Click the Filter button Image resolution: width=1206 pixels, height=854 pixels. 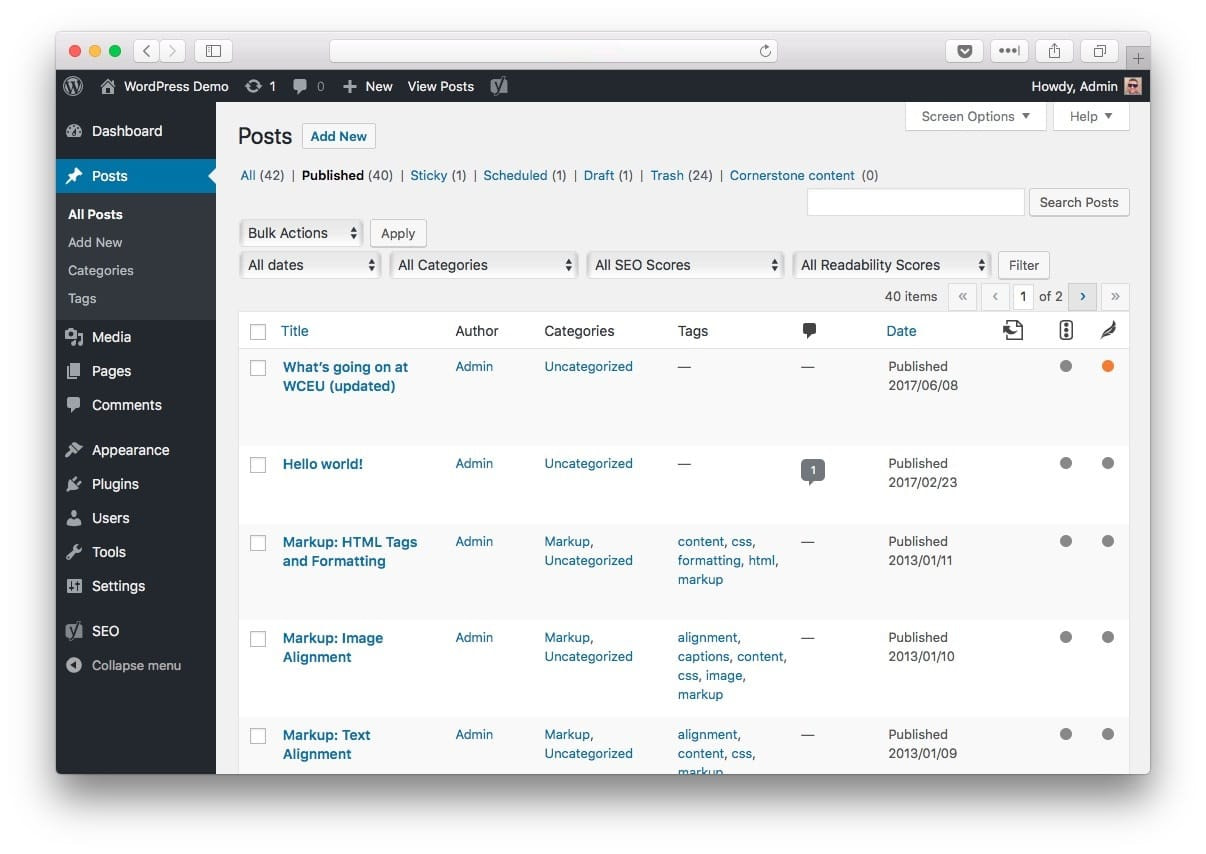point(1024,265)
